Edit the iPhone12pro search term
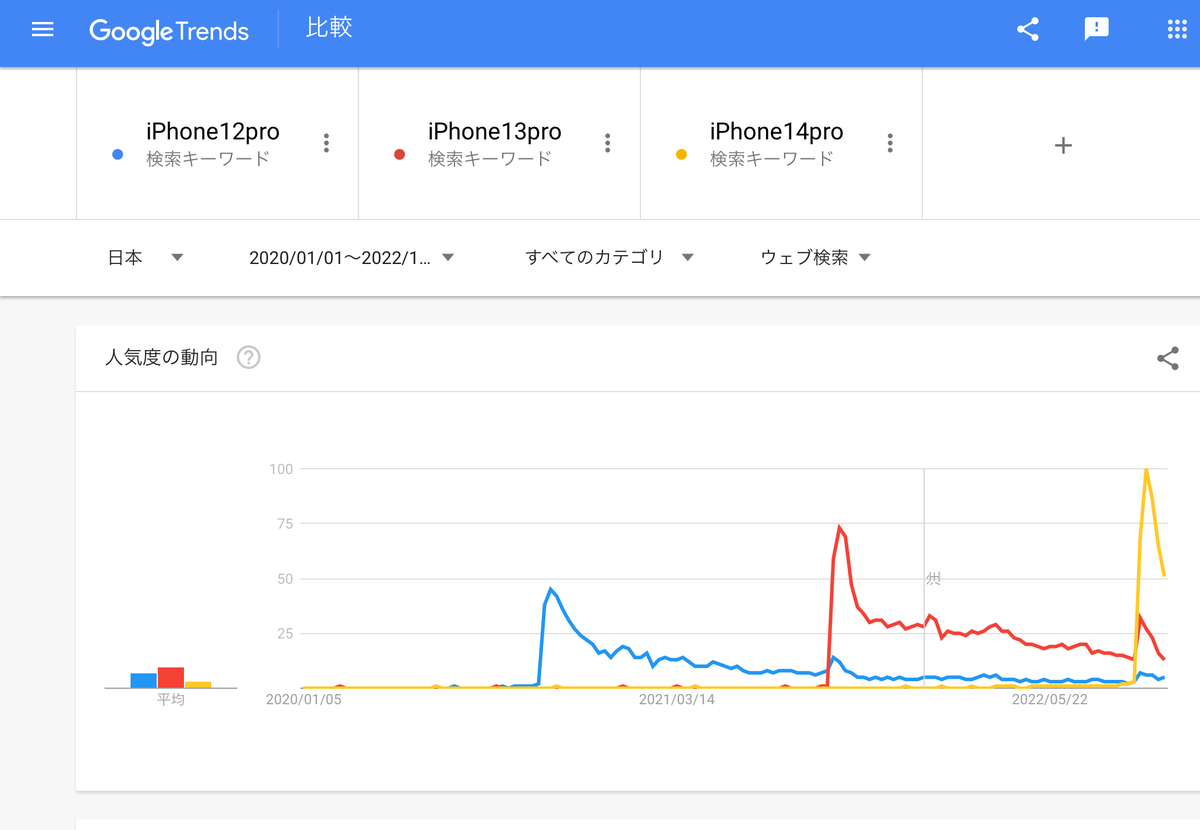 click(213, 131)
